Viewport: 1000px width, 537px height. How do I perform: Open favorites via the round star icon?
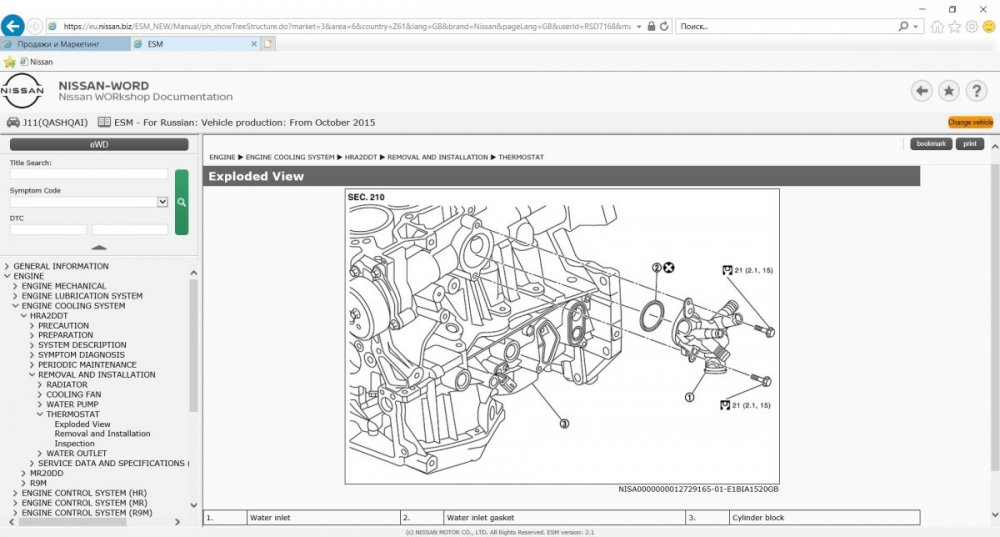point(948,91)
